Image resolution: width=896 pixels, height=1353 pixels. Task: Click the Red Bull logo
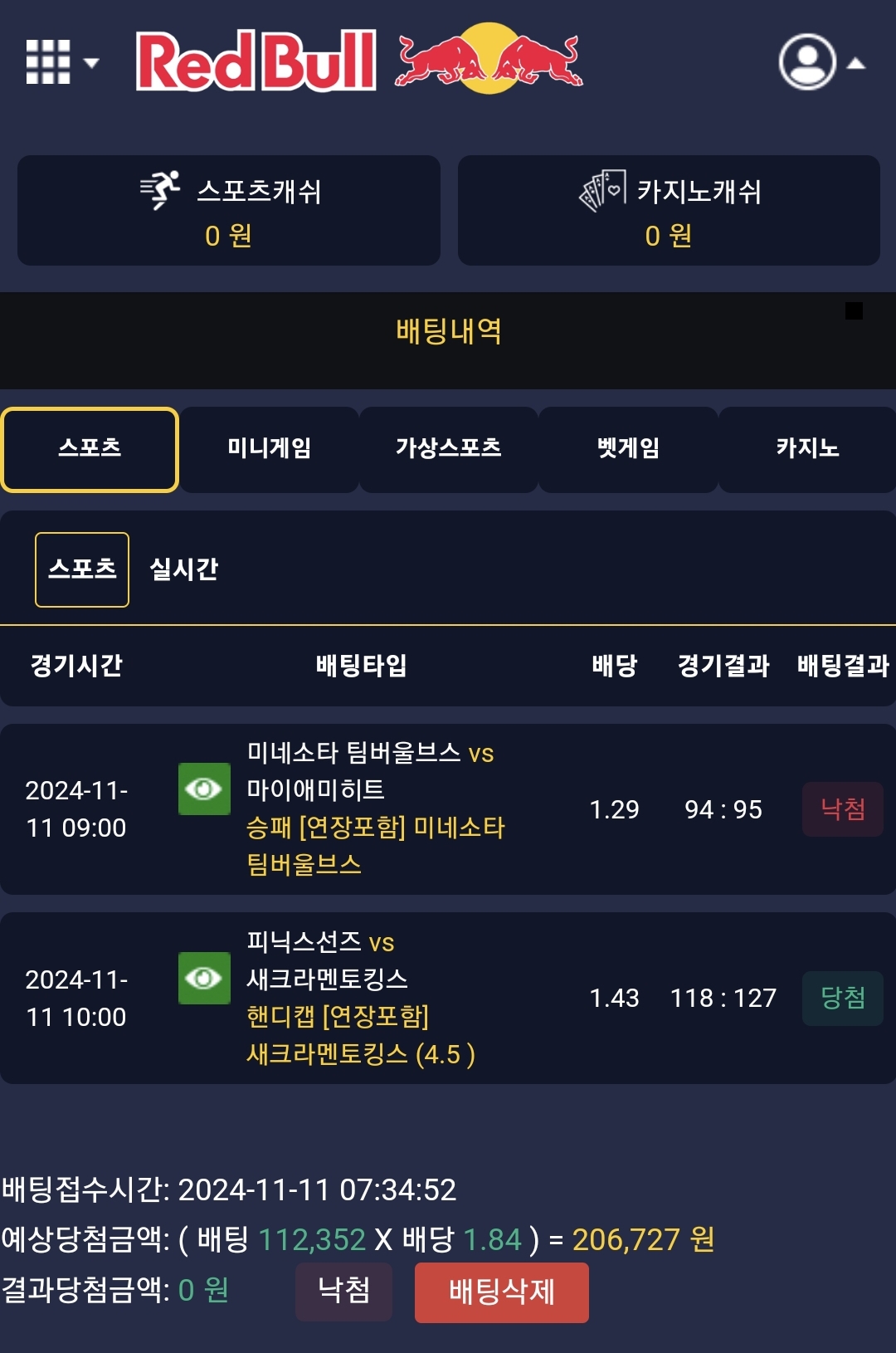click(359, 60)
